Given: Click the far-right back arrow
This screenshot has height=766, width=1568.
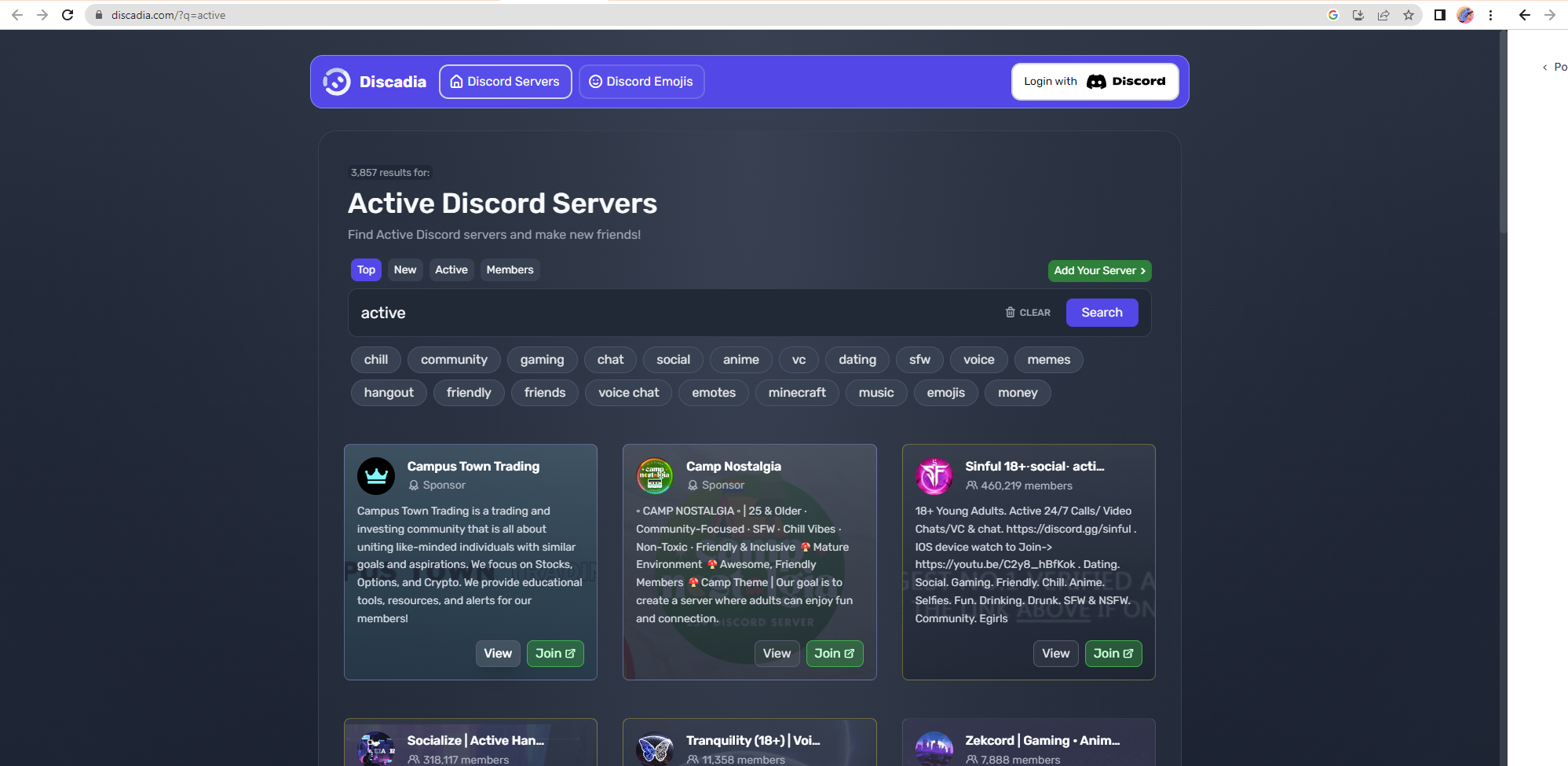Looking at the screenshot, I should point(1524,15).
